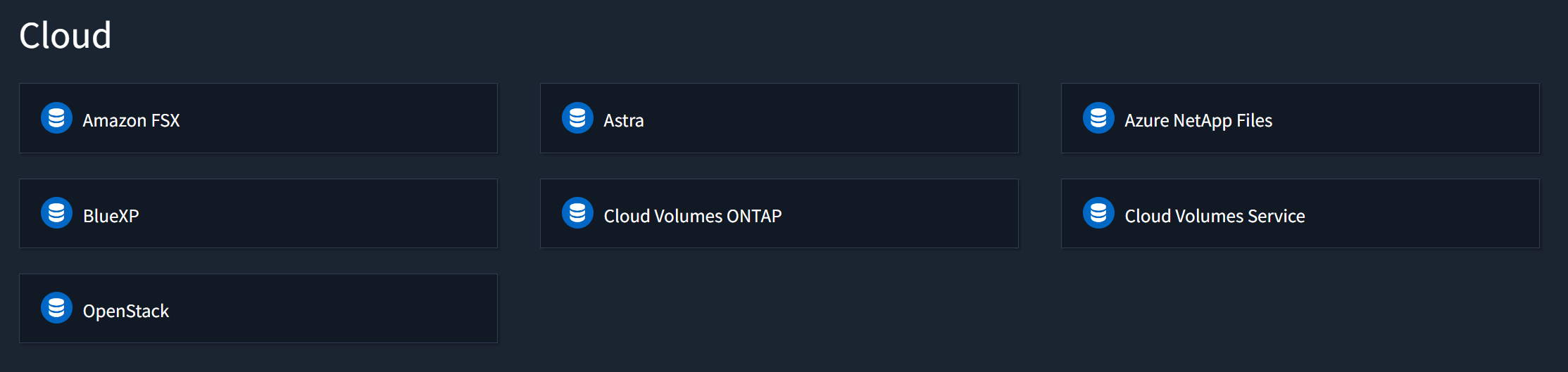The width and height of the screenshot is (1568, 372).
Task: Click the database icon beside OpenStack
Action: pyautogui.click(x=57, y=308)
